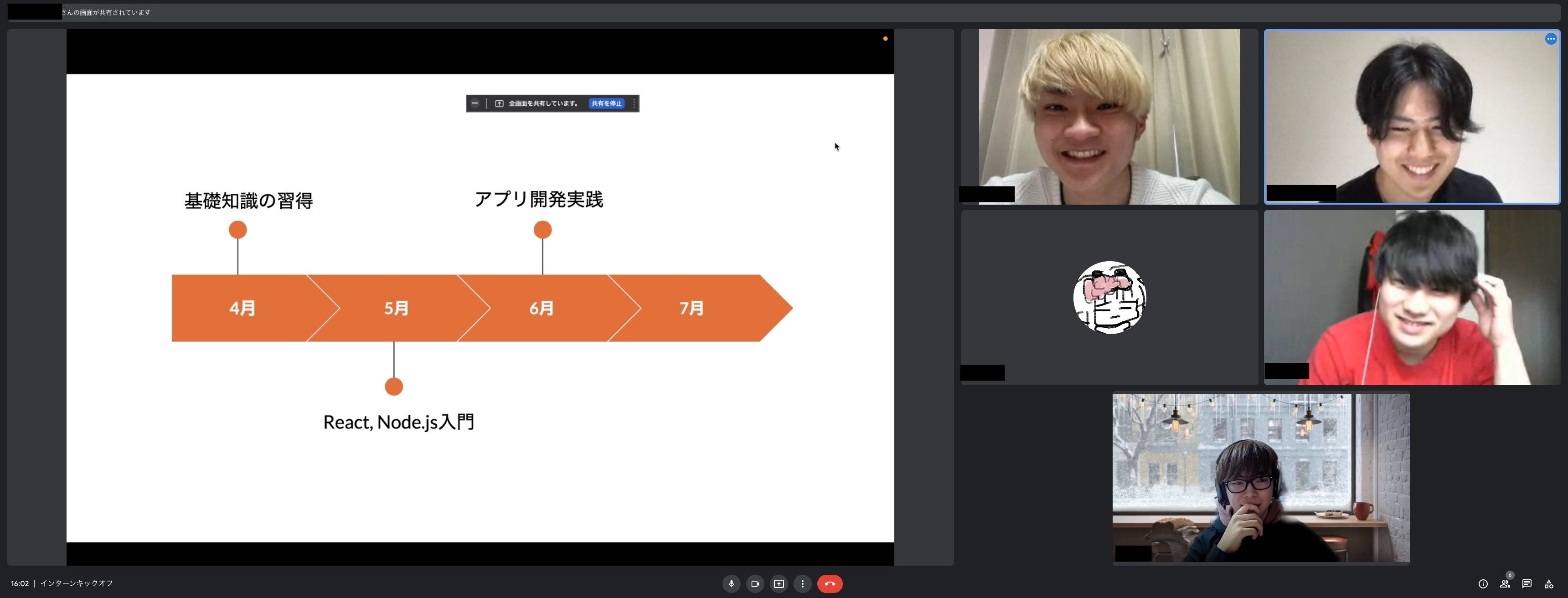The height and width of the screenshot is (598, 1568).
Task: Click the 6月 arrow in timeline
Action: (541, 308)
